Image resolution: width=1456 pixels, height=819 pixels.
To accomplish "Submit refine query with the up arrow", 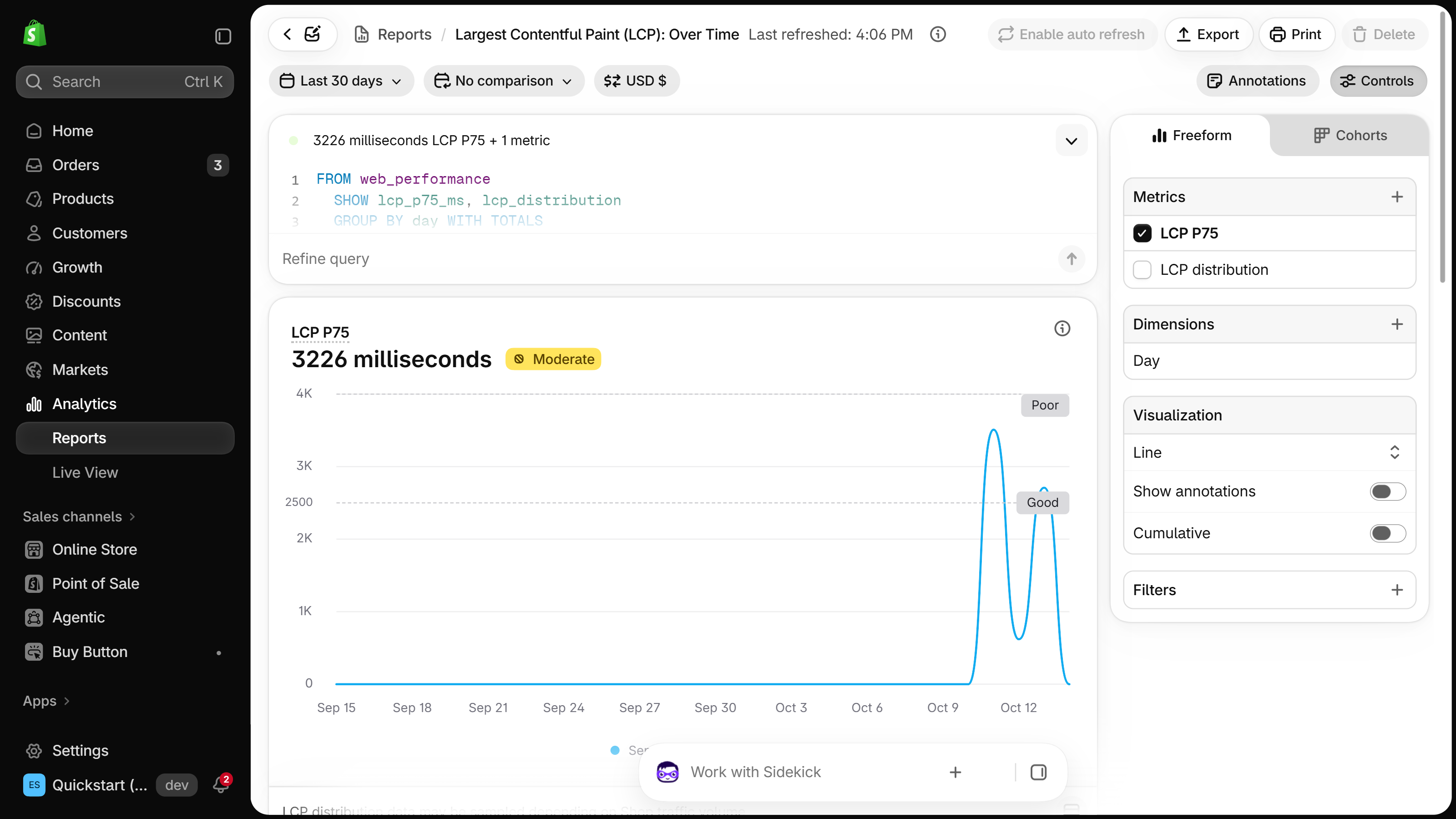I will tap(1072, 259).
